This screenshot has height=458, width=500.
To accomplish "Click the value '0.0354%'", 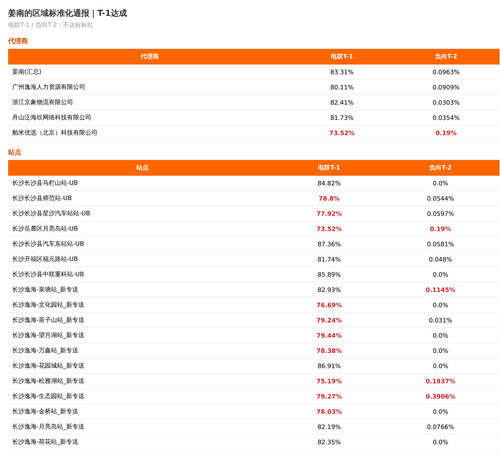I will click(x=446, y=118).
